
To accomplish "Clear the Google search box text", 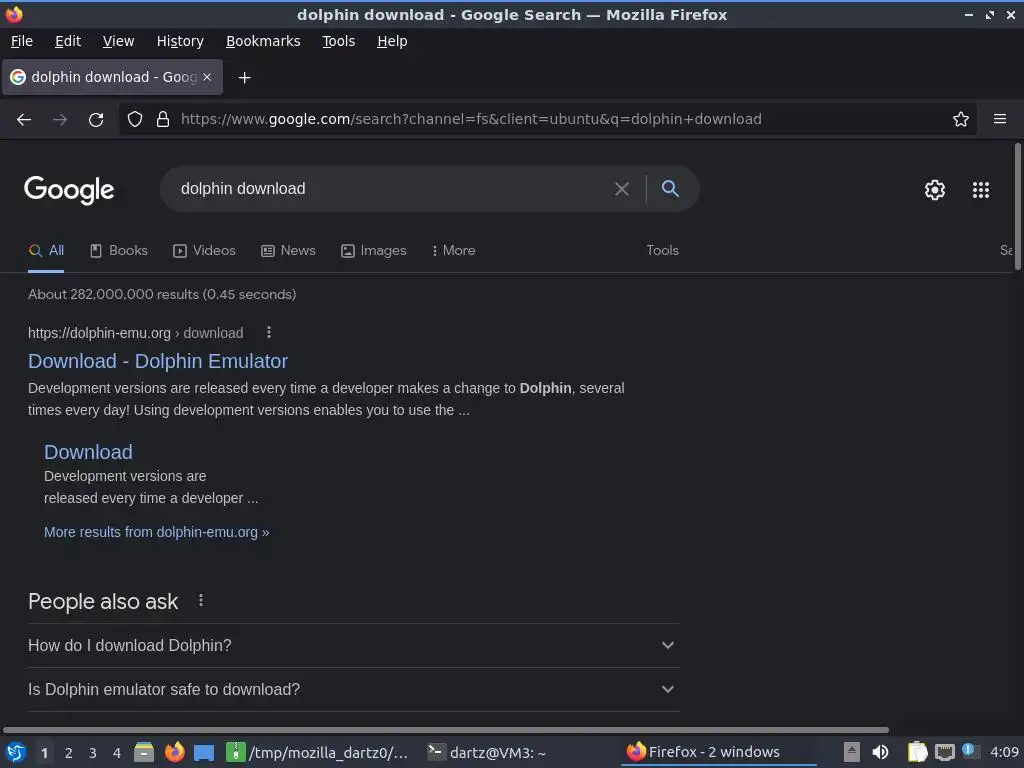I will [x=622, y=189].
